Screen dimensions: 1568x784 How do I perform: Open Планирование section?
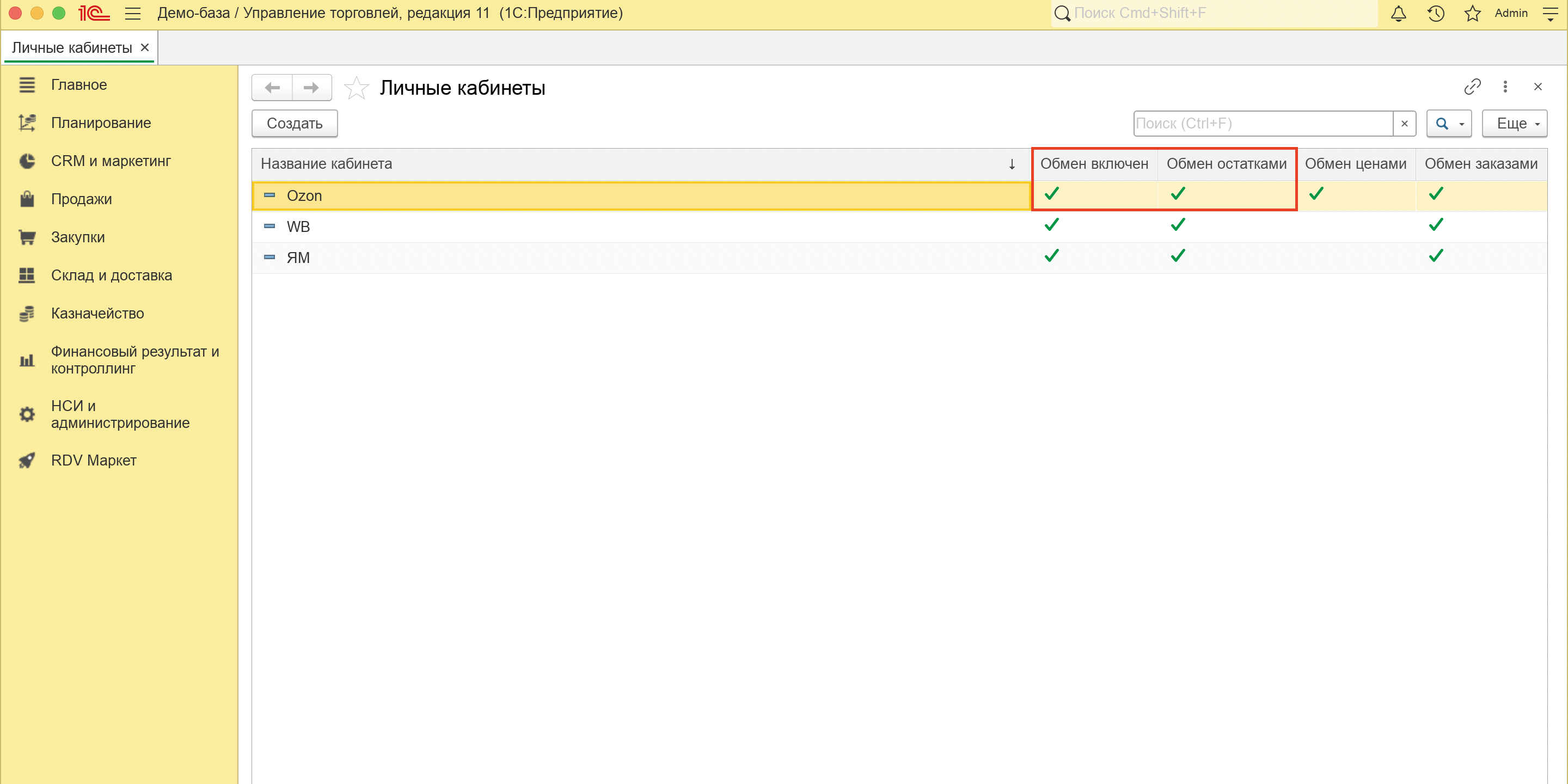(x=101, y=123)
